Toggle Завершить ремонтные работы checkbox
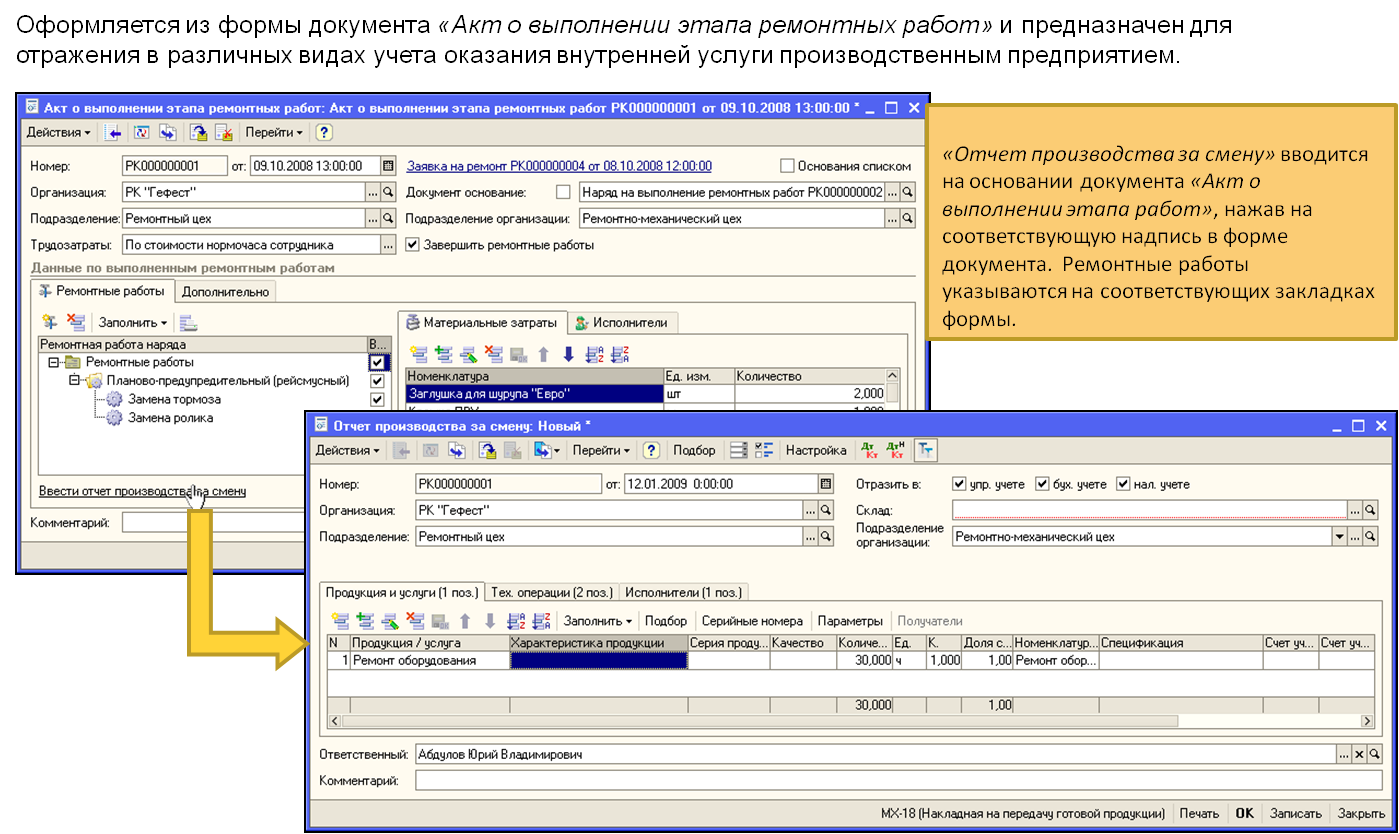 pyautogui.click(x=413, y=244)
